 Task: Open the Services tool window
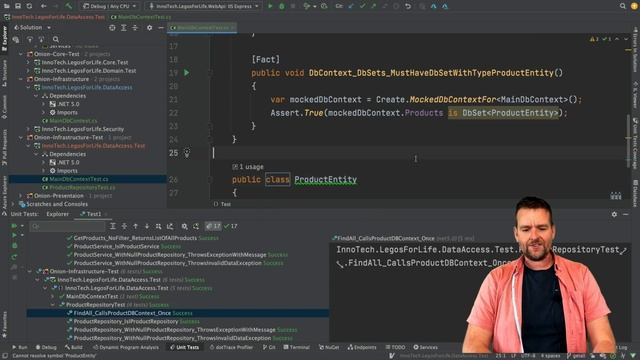click(425, 347)
